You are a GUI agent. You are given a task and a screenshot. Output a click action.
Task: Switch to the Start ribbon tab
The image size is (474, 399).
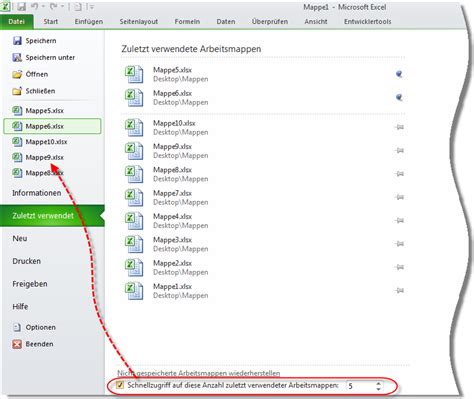tap(50, 22)
